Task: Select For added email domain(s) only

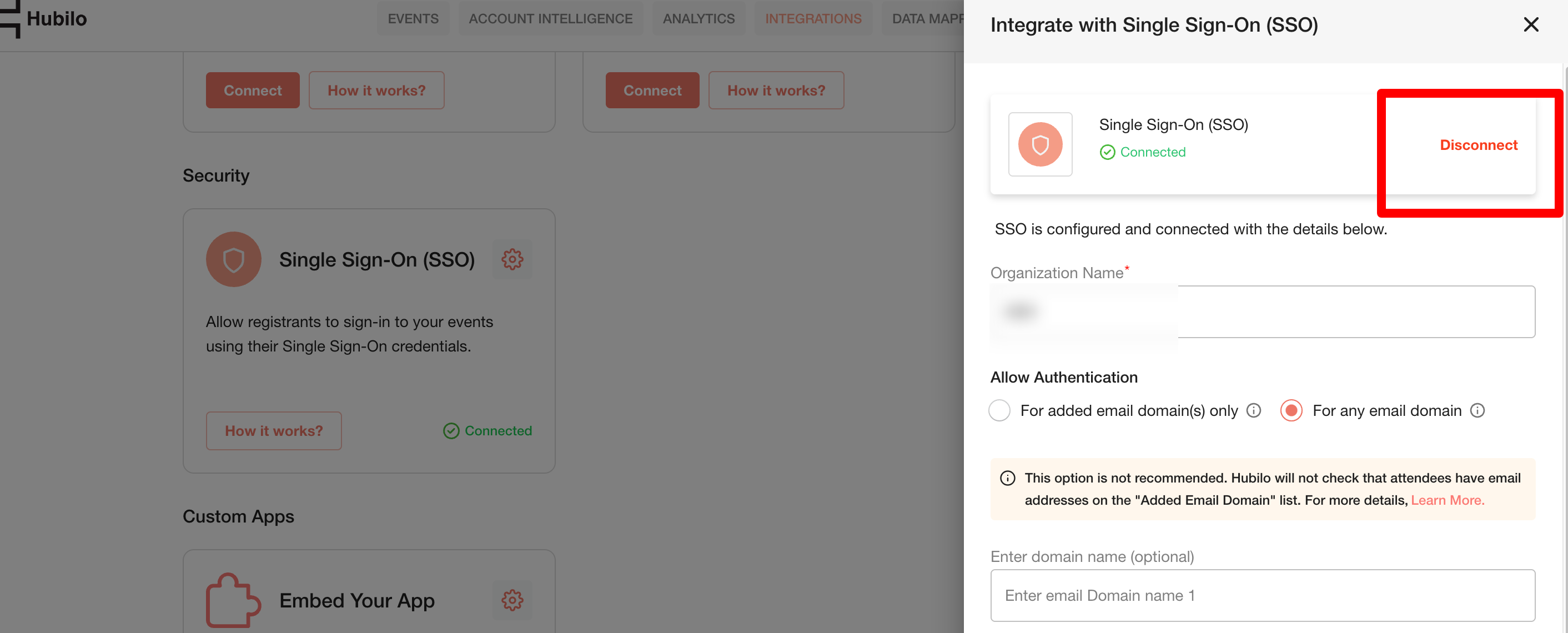Action: point(999,411)
